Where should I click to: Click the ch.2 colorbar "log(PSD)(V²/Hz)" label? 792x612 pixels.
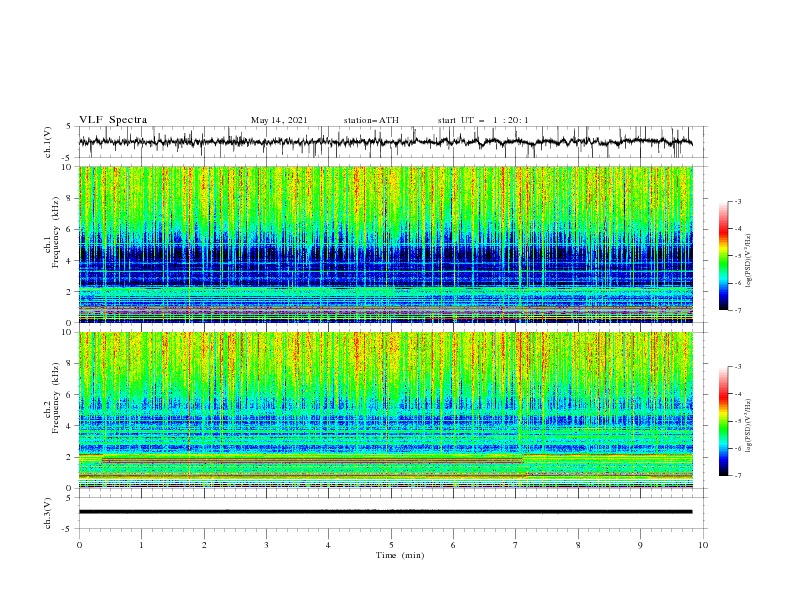click(748, 426)
